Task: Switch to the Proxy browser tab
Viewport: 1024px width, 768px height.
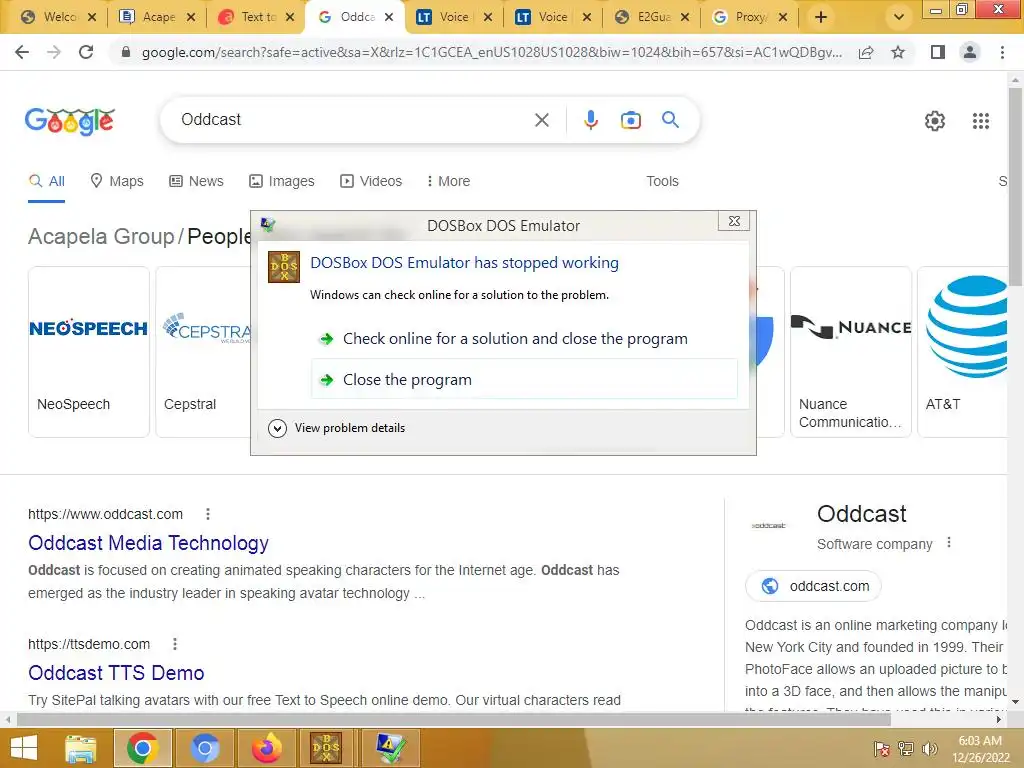Action: (749, 17)
